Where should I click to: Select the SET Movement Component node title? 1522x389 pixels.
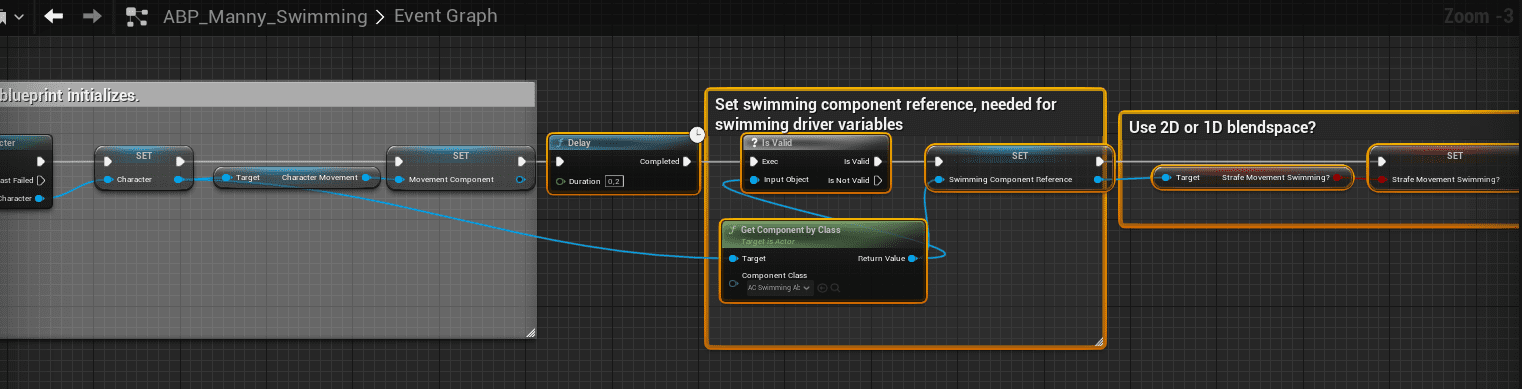(x=460, y=155)
